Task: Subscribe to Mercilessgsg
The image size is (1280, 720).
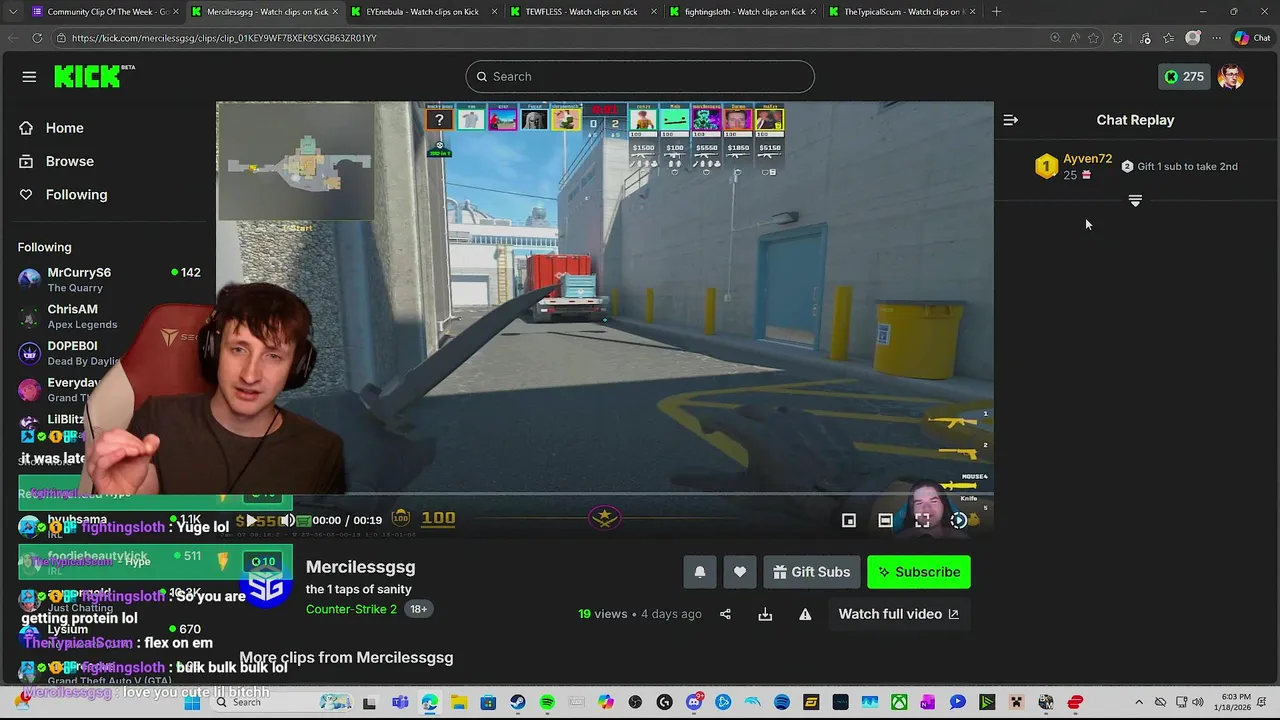Action: (x=919, y=572)
